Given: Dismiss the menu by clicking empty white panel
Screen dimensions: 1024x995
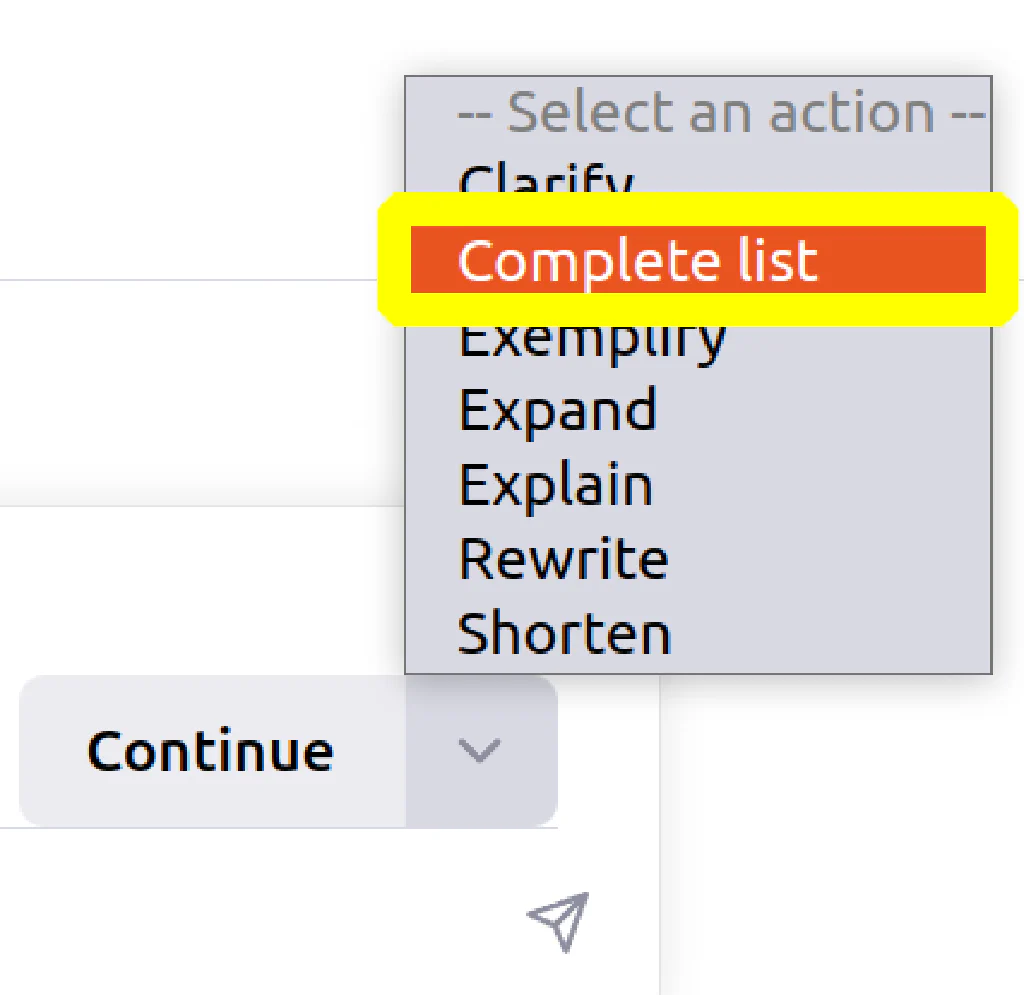Looking at the screenshot, I should 196,131.
